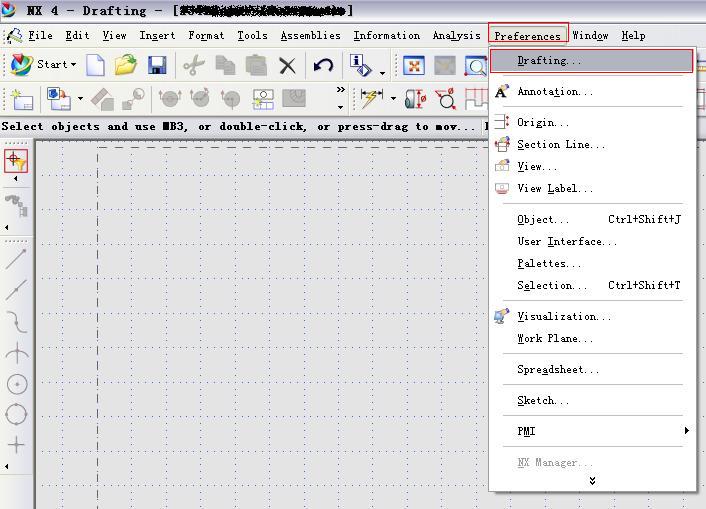This screenshot has width=706, height=509.
Task: Expand more Preferences menu items chevron
Action: pos(593,481)
